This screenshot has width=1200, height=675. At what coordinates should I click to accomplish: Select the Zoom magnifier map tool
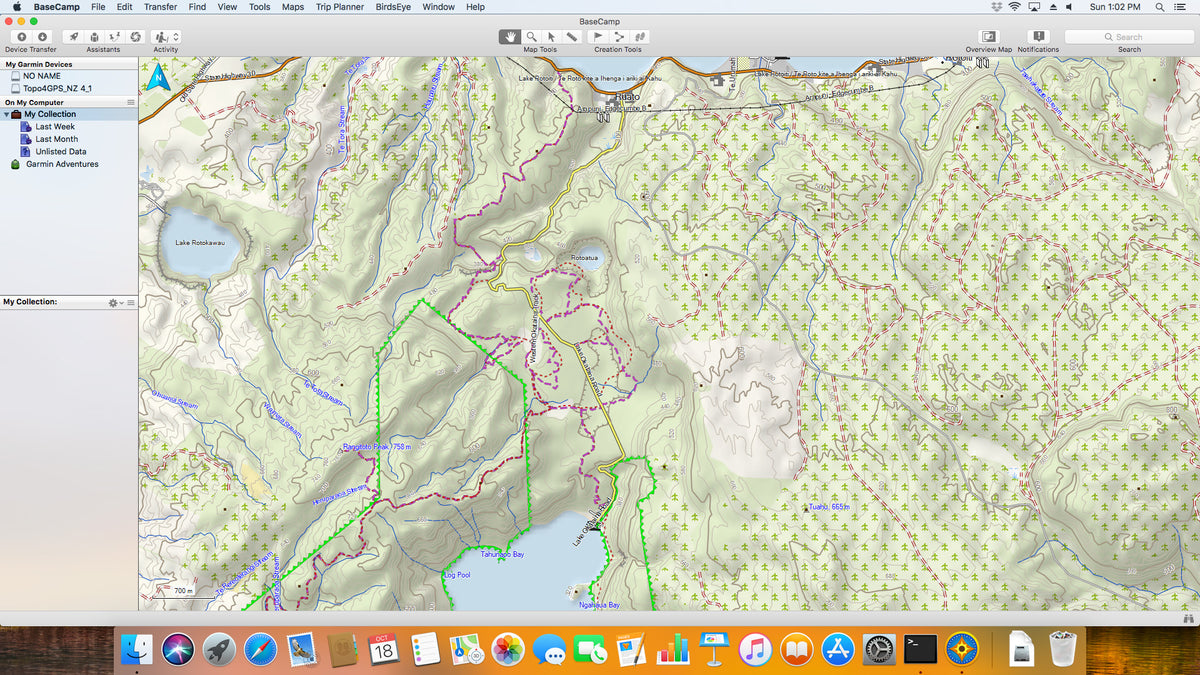pyautogui.click(x=530, y=37)
